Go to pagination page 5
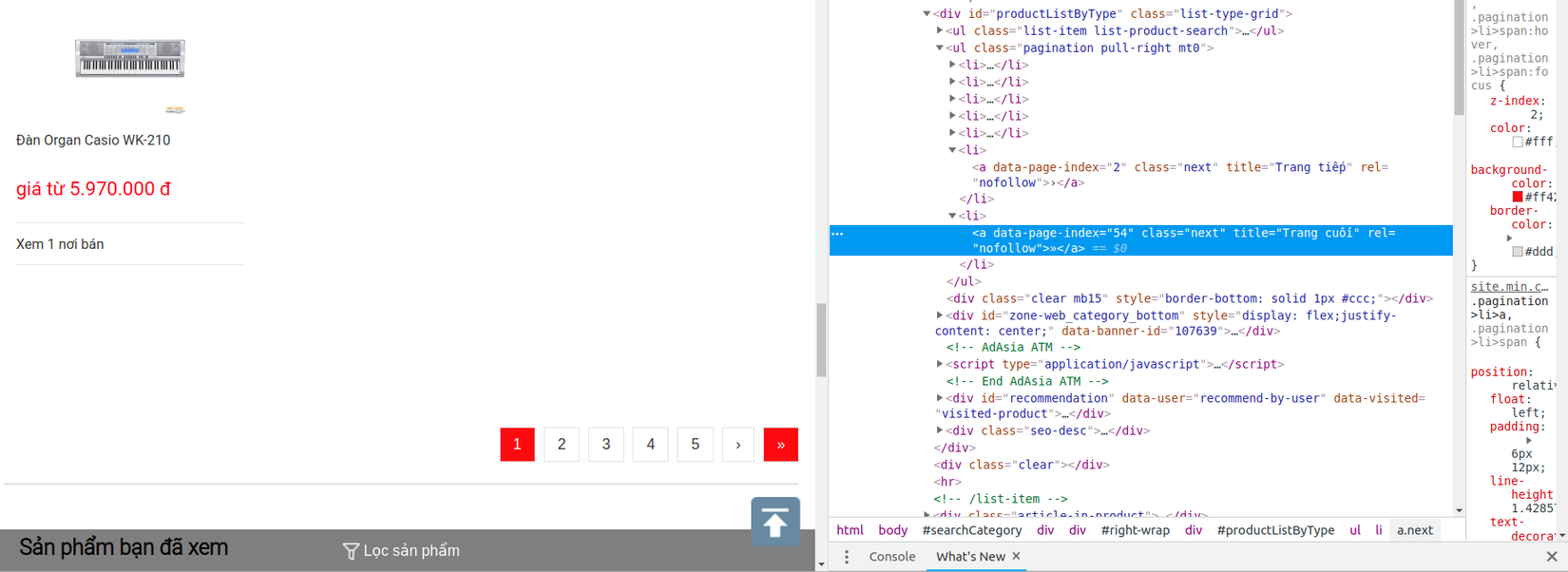 [x=696, y=444]
